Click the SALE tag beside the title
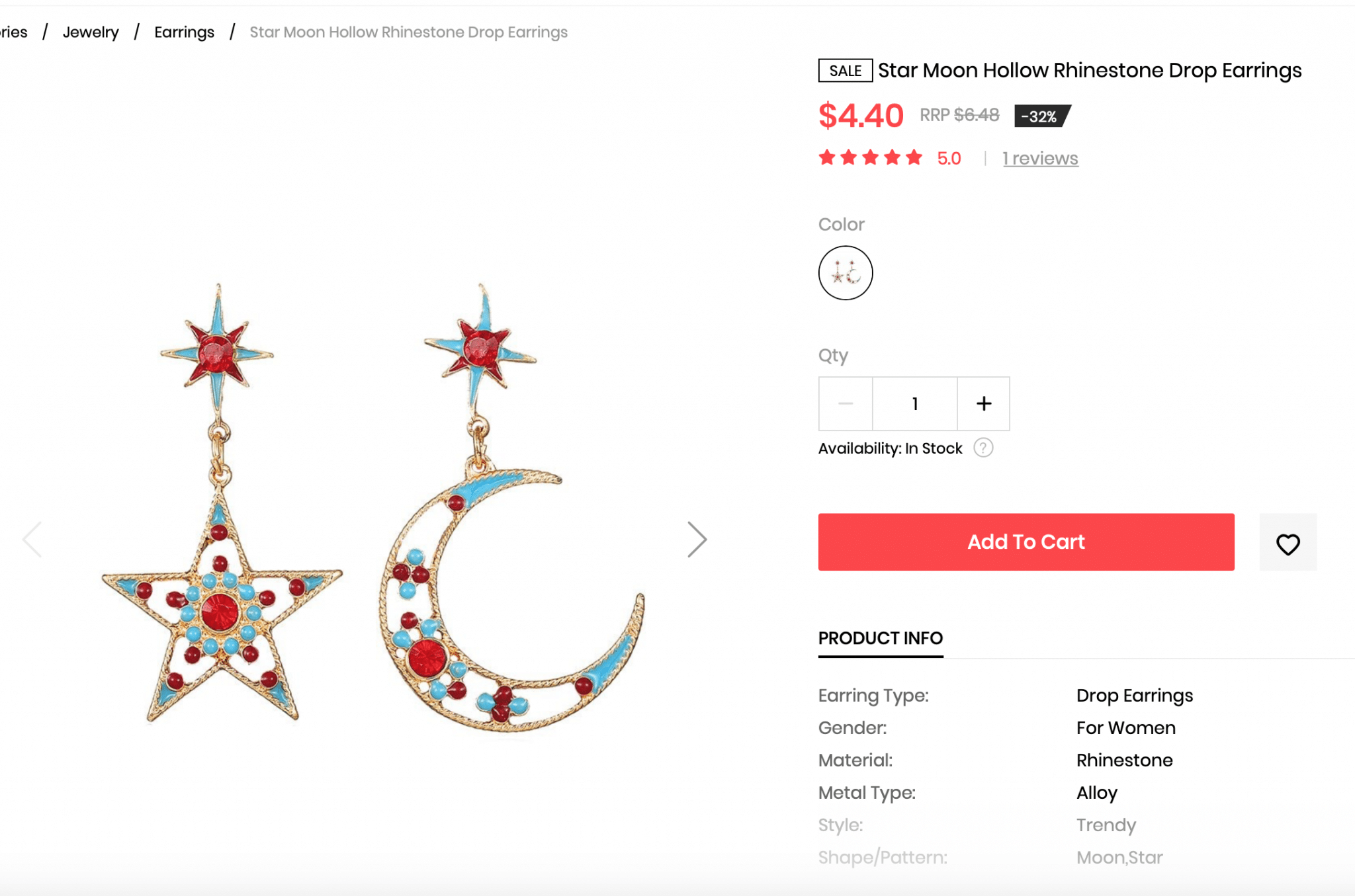 [x=845, y=71]
